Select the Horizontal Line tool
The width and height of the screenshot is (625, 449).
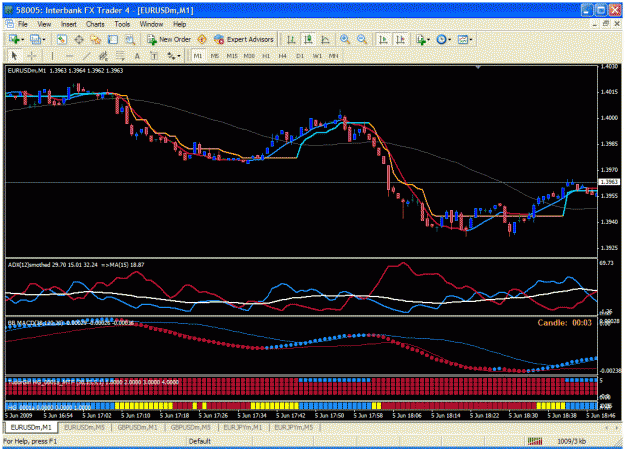[x=69, y=56]
